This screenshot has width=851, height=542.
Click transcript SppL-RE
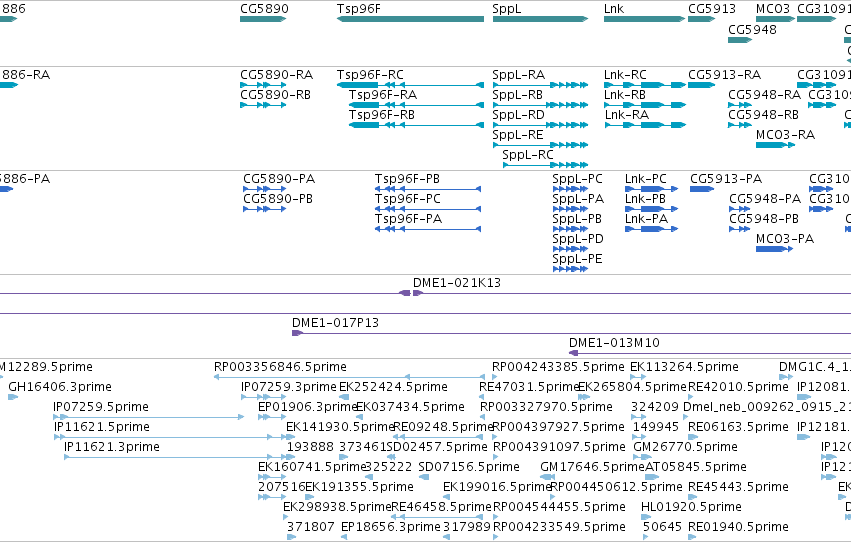click(x=540, y=145)
